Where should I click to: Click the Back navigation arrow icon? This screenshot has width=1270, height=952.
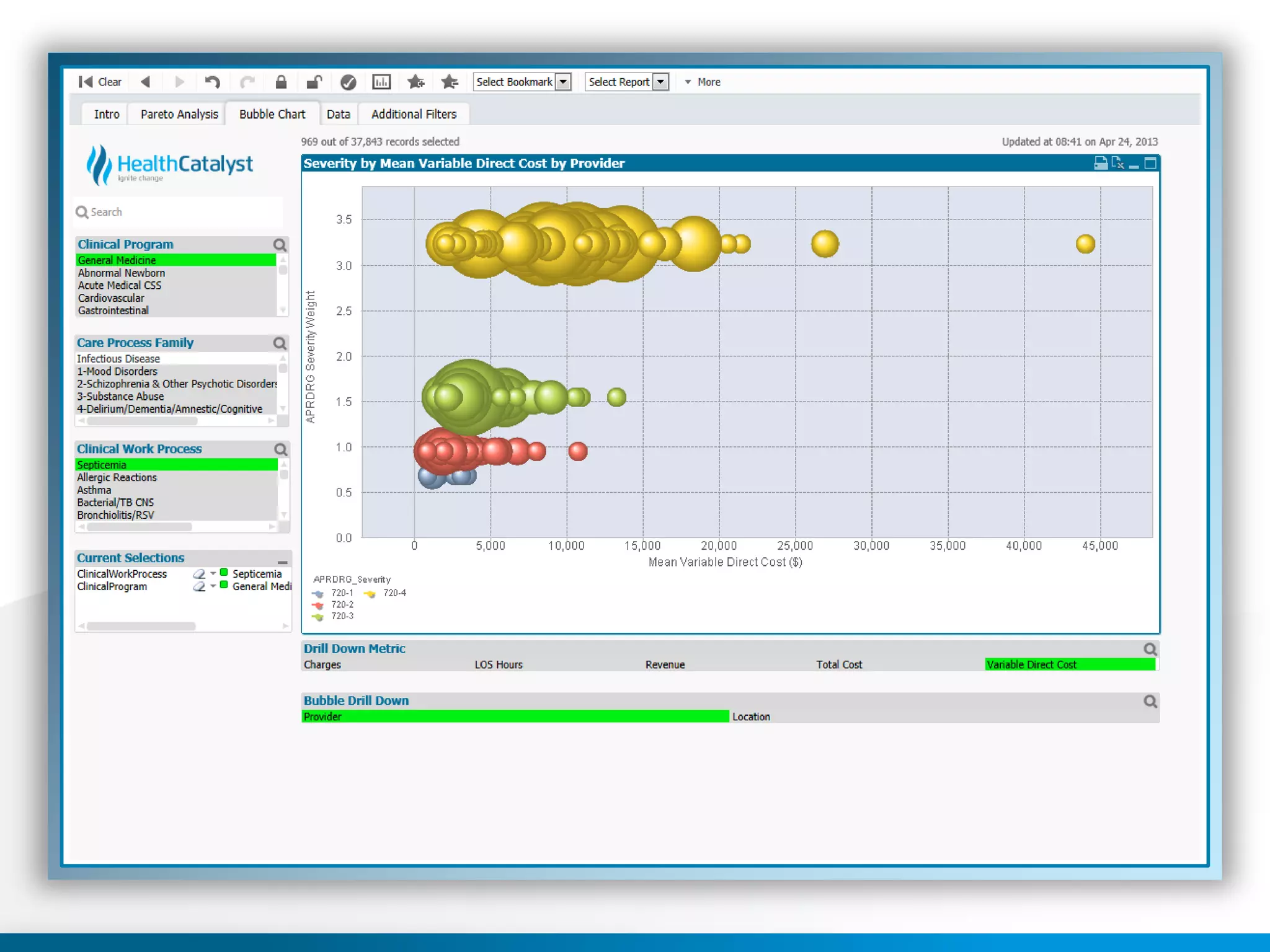click(146, 82)
